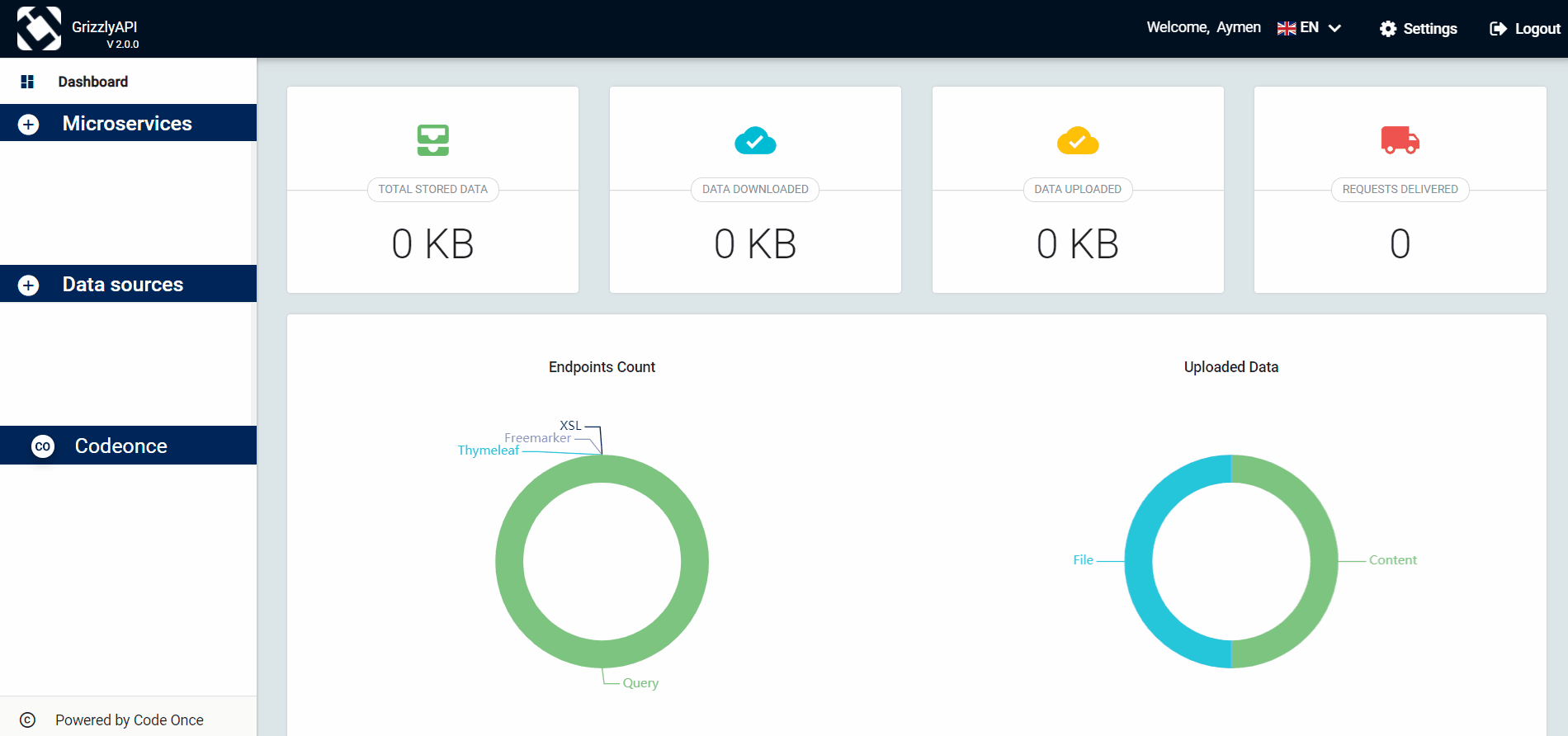Click the Thymeleaf chart label
The height and width of the screenshot is (736, 1568).
click(x=489, y=451)
